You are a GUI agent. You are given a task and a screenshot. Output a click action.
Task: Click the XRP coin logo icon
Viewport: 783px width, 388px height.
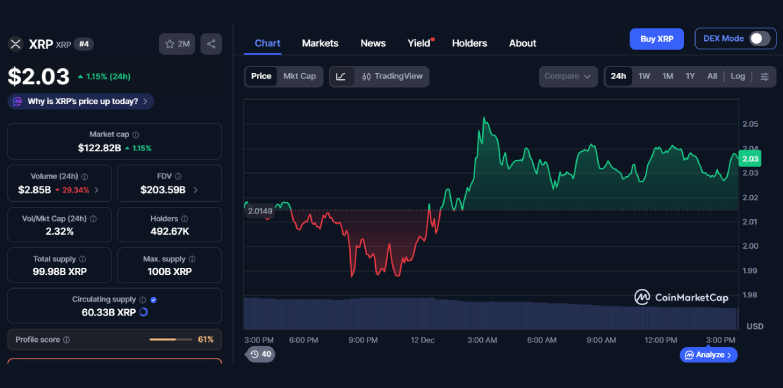(x=15, y=44)
